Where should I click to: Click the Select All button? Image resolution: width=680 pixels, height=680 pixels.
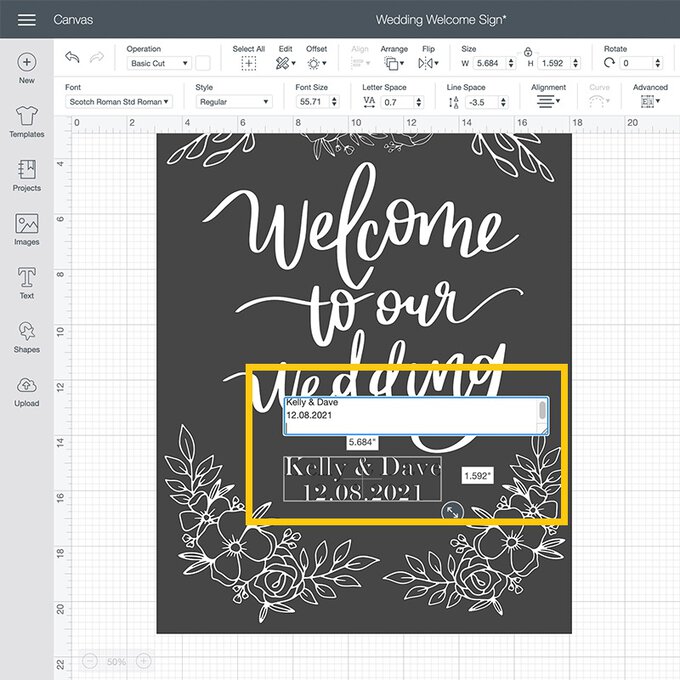249,63
